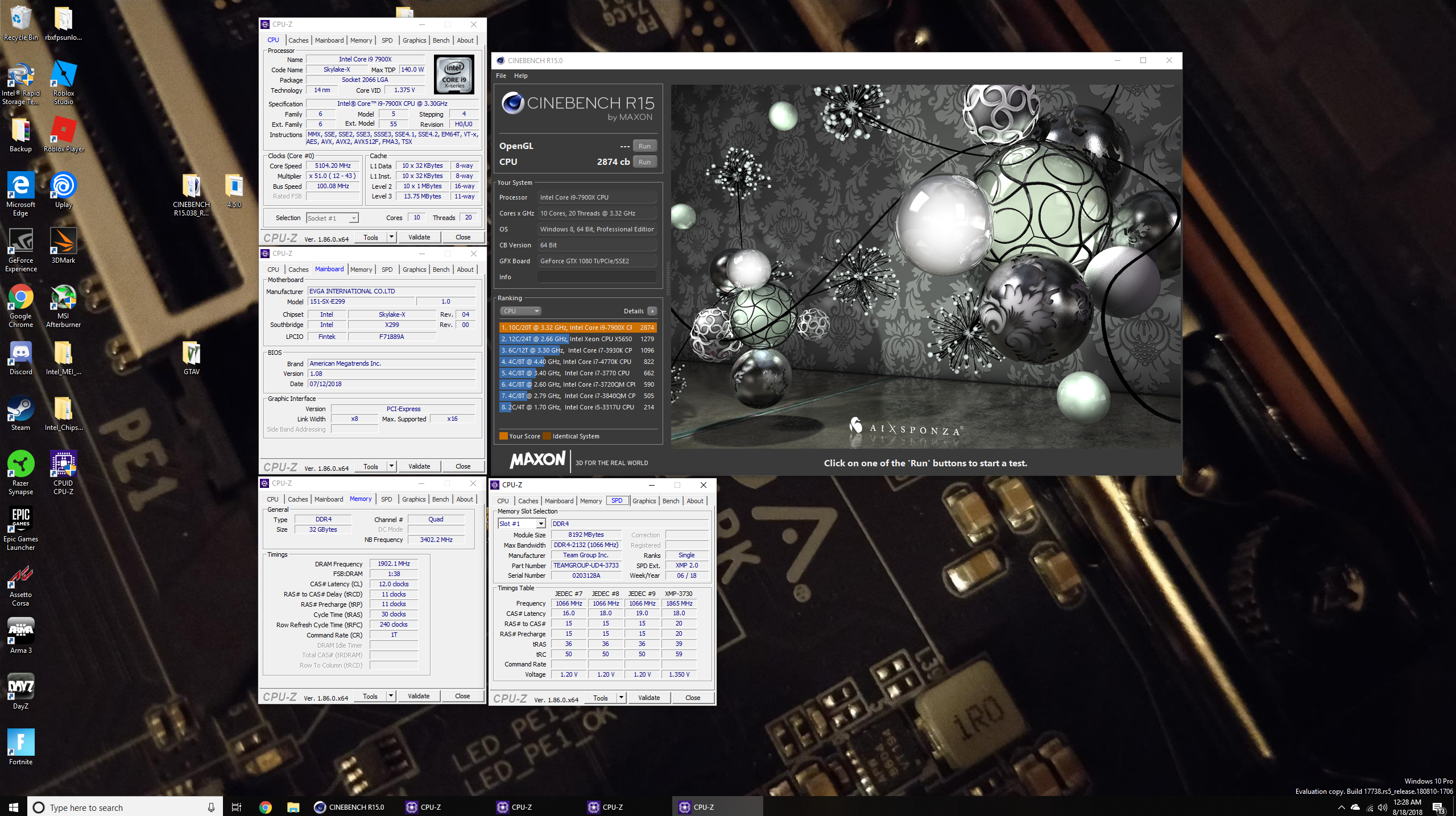Image resolution: width=1456 pixels, height=816 pixels.
Task: Select About tab in SPD CPU-Z window
Action: pos(694,501)
